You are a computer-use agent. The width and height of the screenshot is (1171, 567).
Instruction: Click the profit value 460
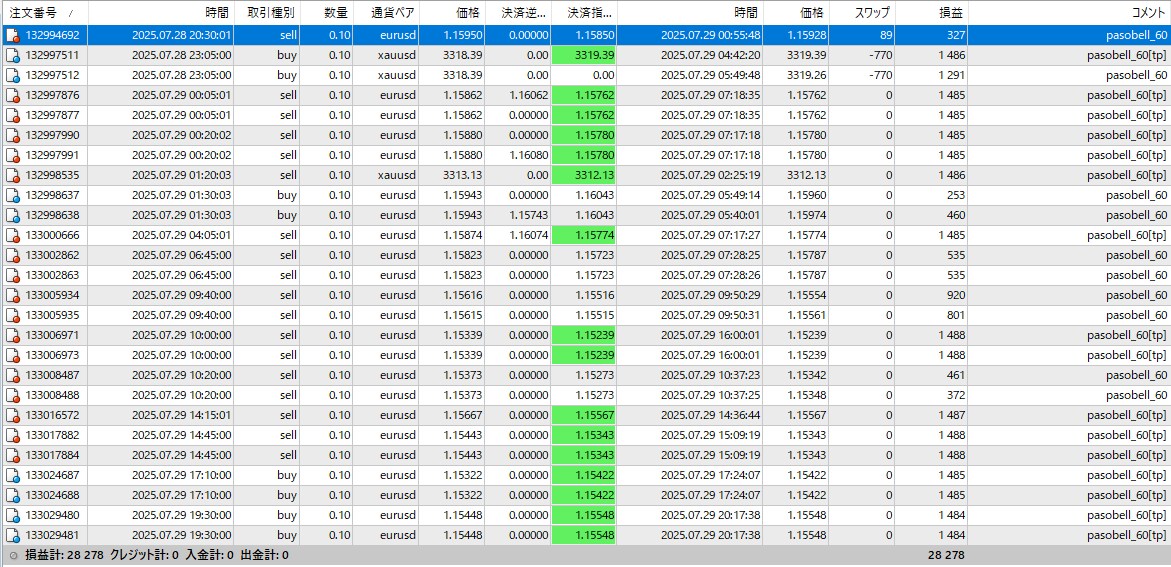tap(955, 215)
